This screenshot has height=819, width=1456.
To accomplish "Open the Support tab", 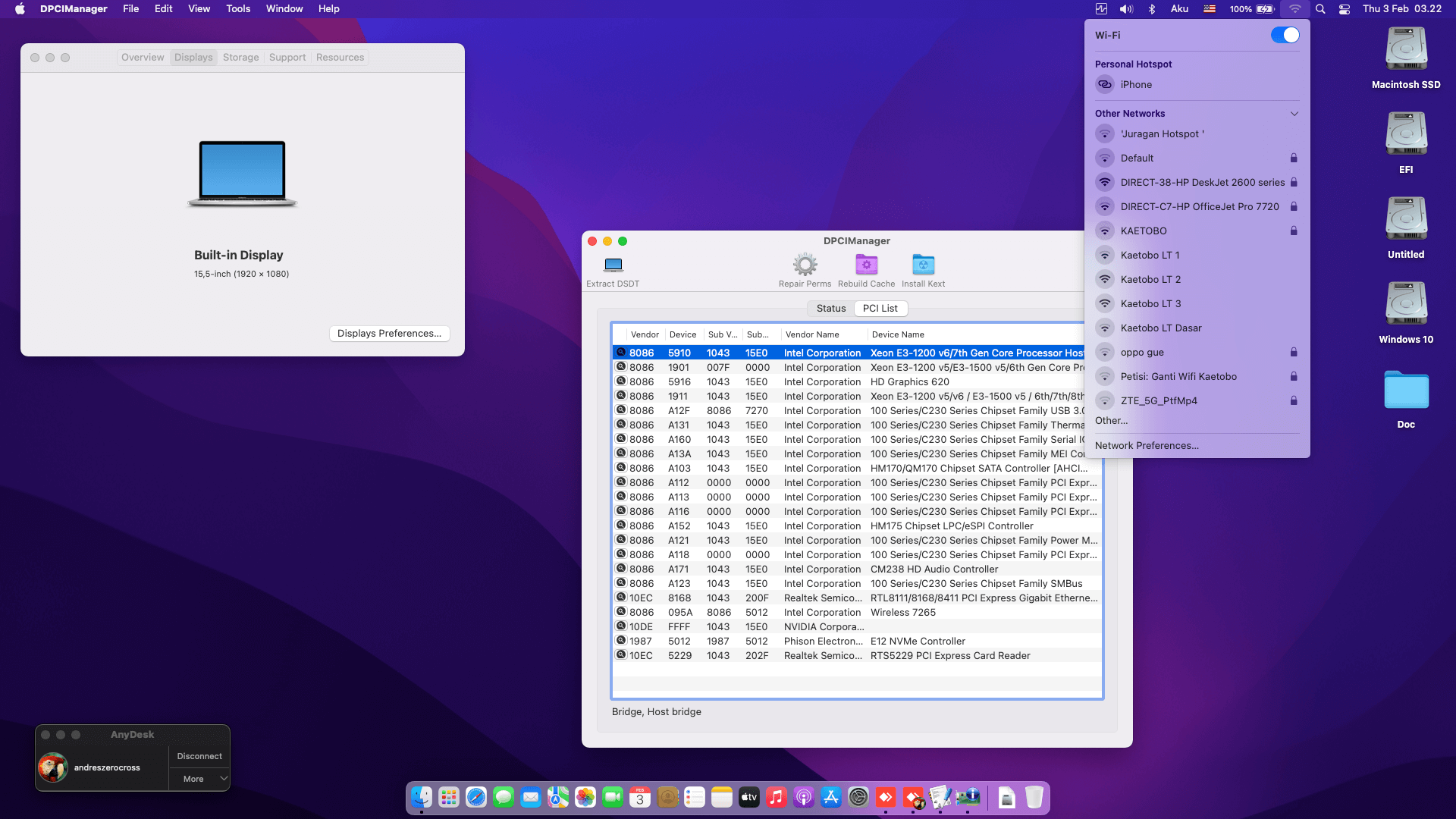I will [x=287, y=58].
